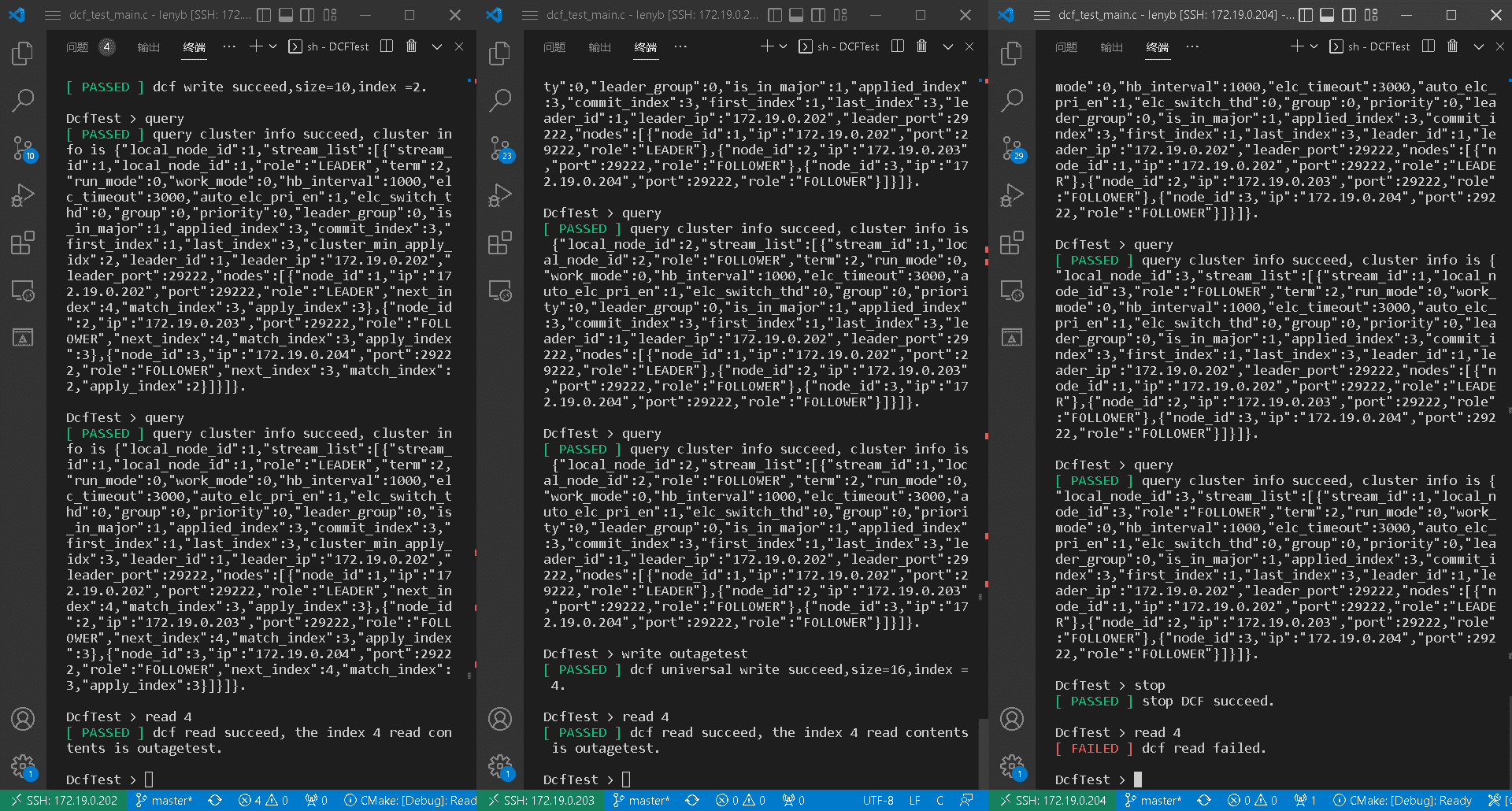Click CMake: [Debug] Ready in right window

(x=1402, y=800)
